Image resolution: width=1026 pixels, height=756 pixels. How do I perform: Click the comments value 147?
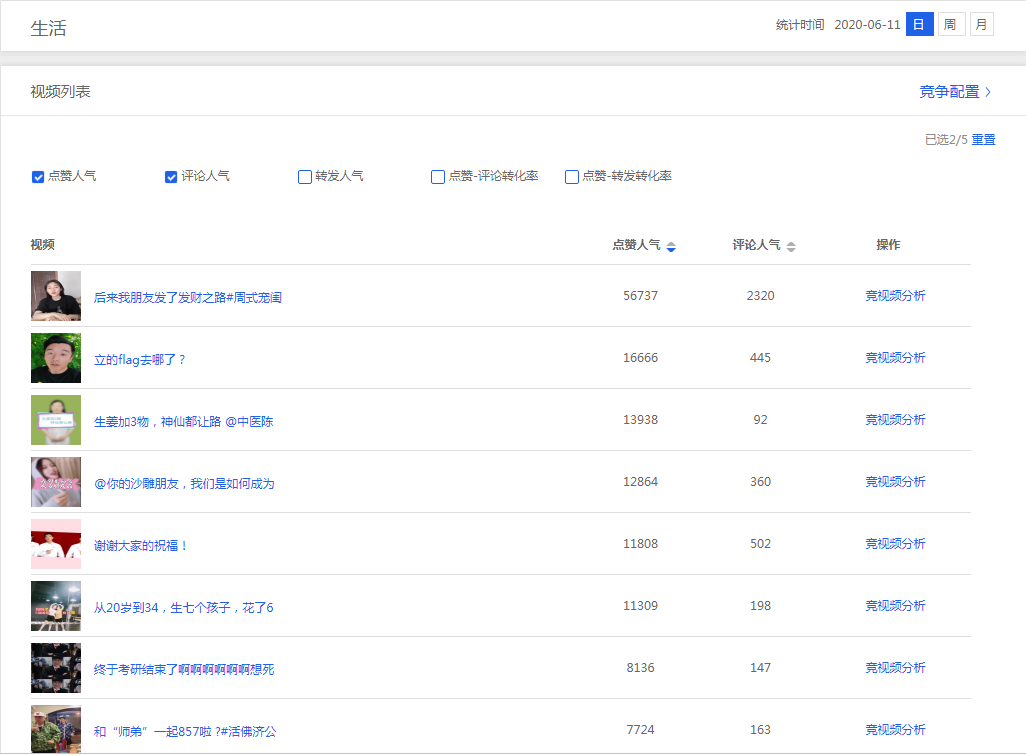pos(760,668)
